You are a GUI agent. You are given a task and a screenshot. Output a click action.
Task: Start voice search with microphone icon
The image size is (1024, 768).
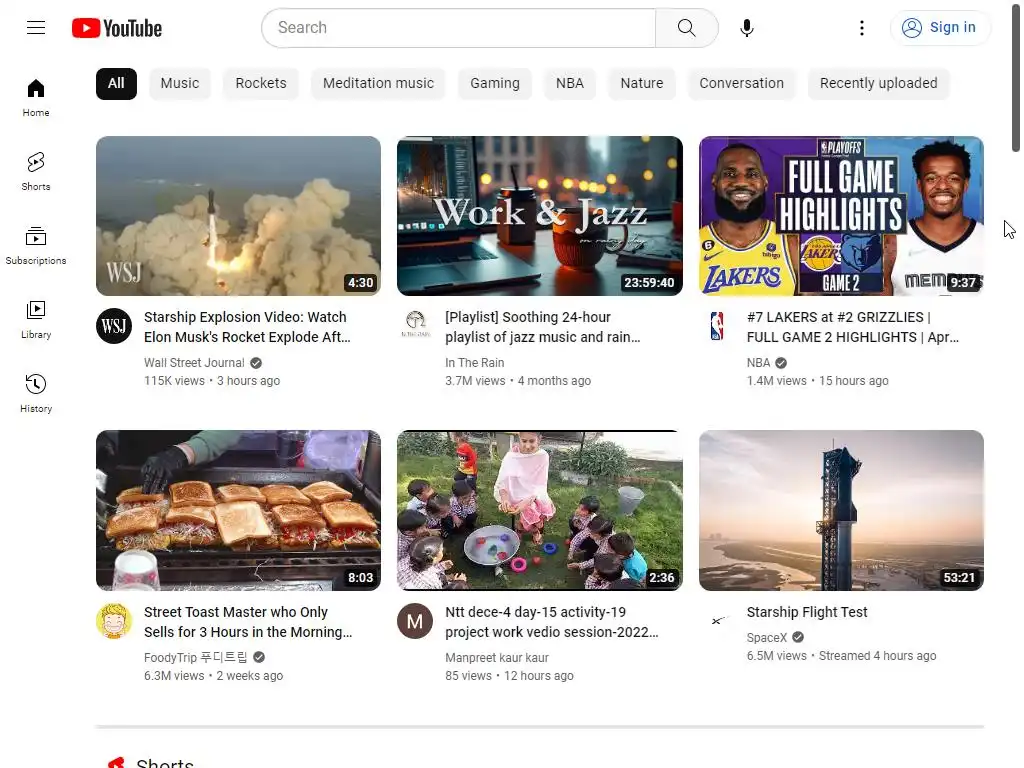click(x=747, y=28)
